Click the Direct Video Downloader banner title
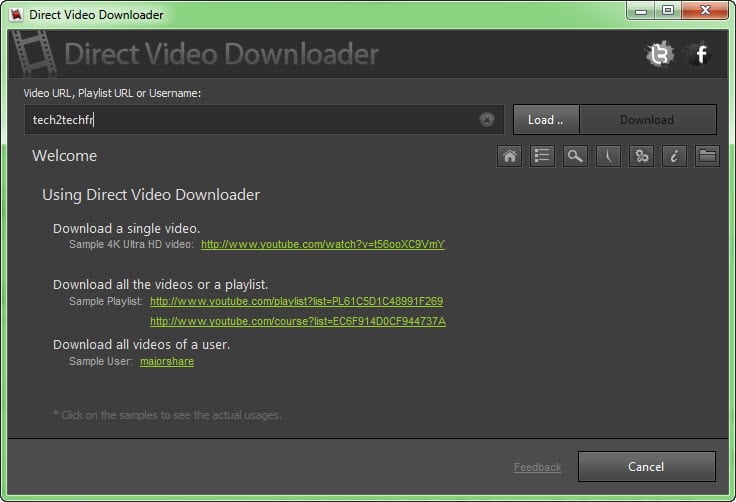The width and height of the screenshot is (736, 502). click(x=222, y=54)
